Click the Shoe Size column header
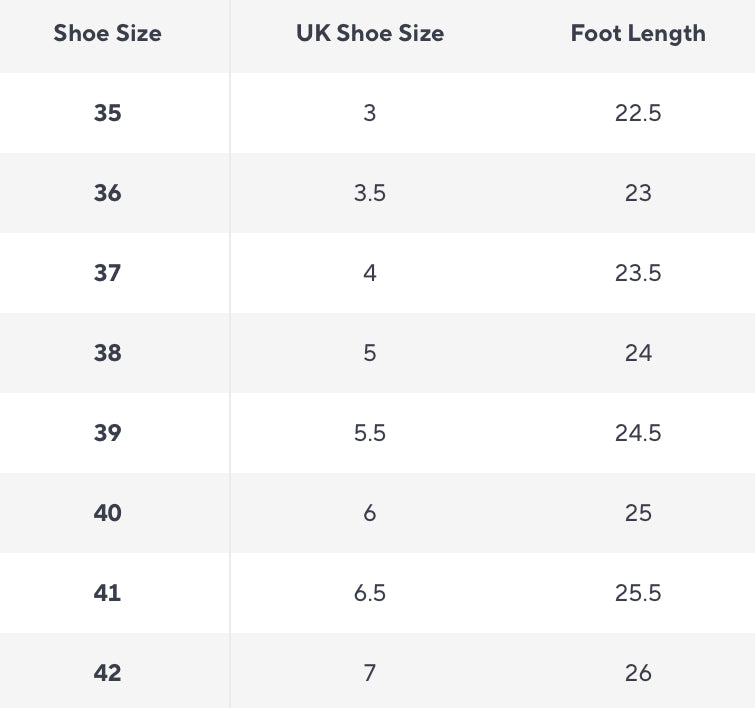 tap(107, 33)
